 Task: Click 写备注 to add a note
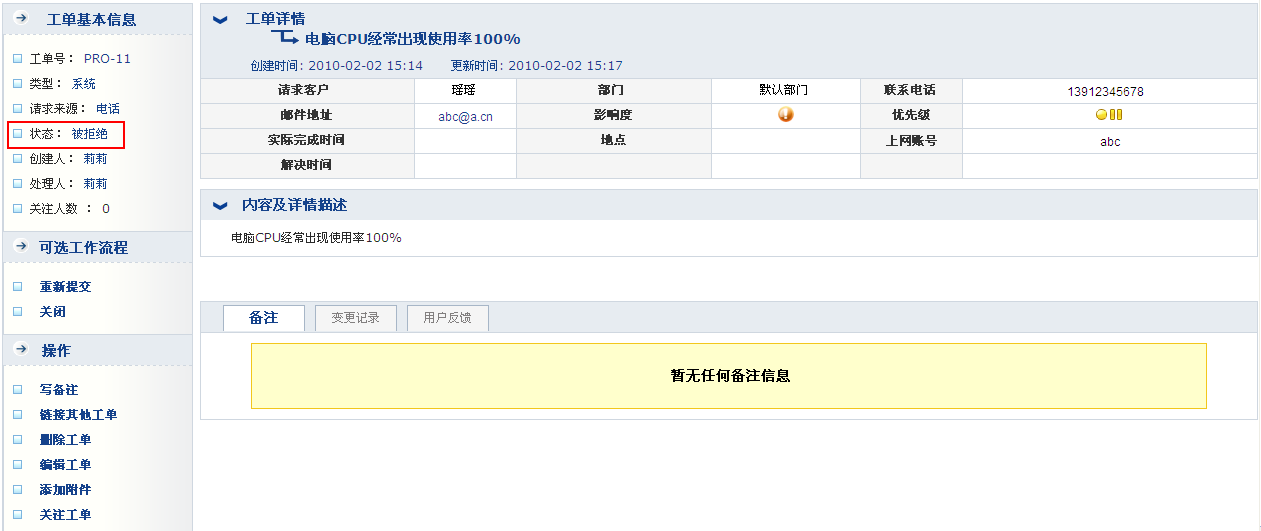[58, 389]
